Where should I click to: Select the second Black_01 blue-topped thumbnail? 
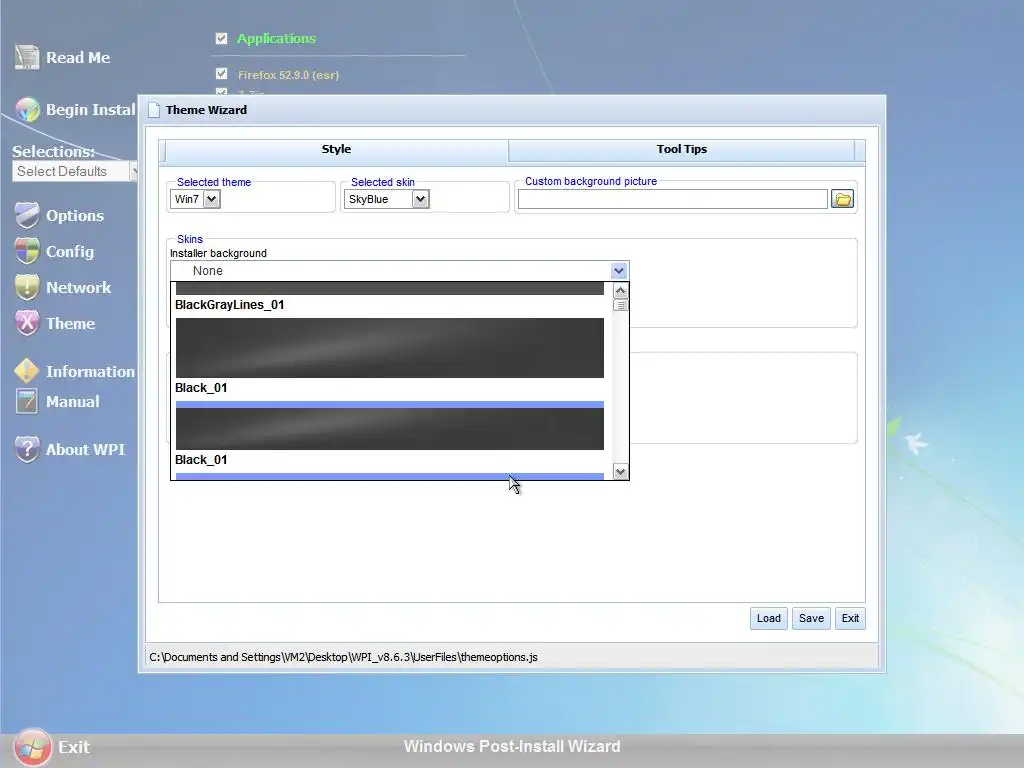tap(390, 425)
